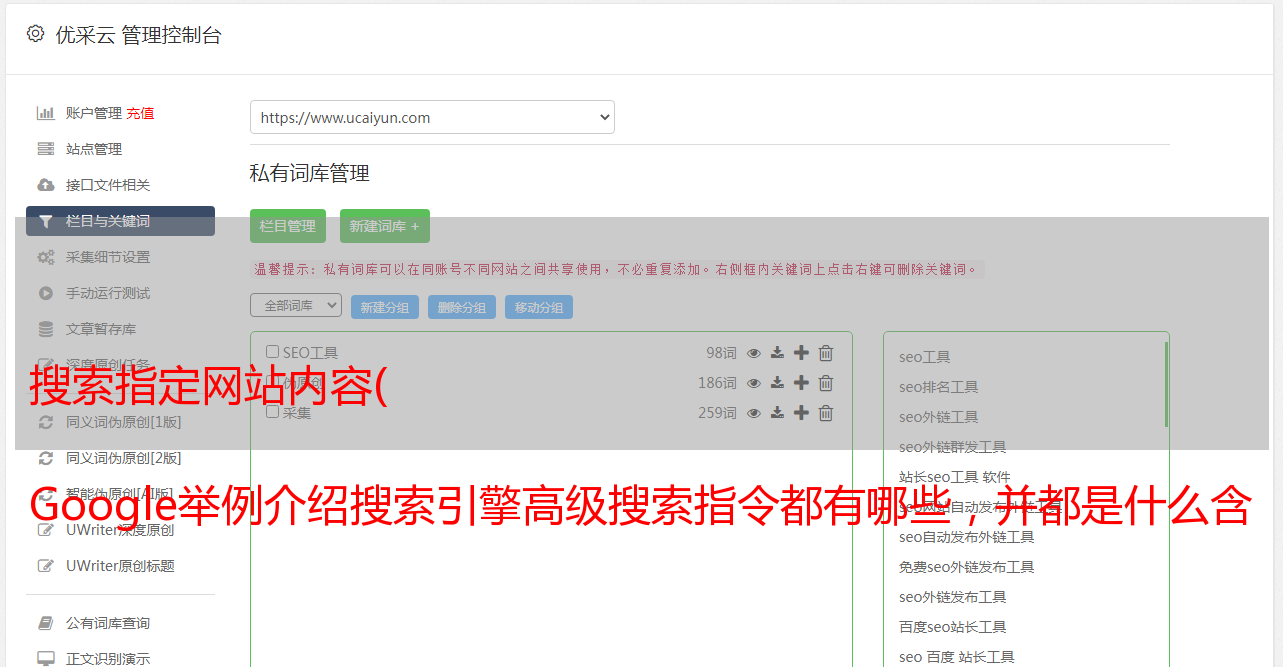Image resolution: width=1283 pixels, height=667 pixels.
Task: Add words to the 采集 library
Action: [801, 413]
